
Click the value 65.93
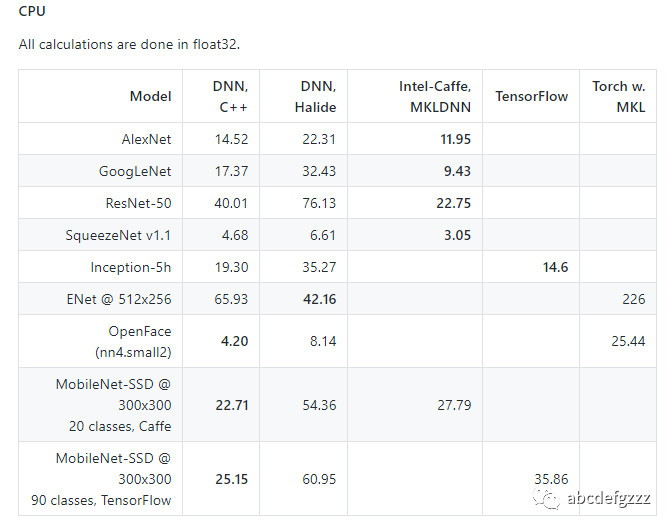231,299
